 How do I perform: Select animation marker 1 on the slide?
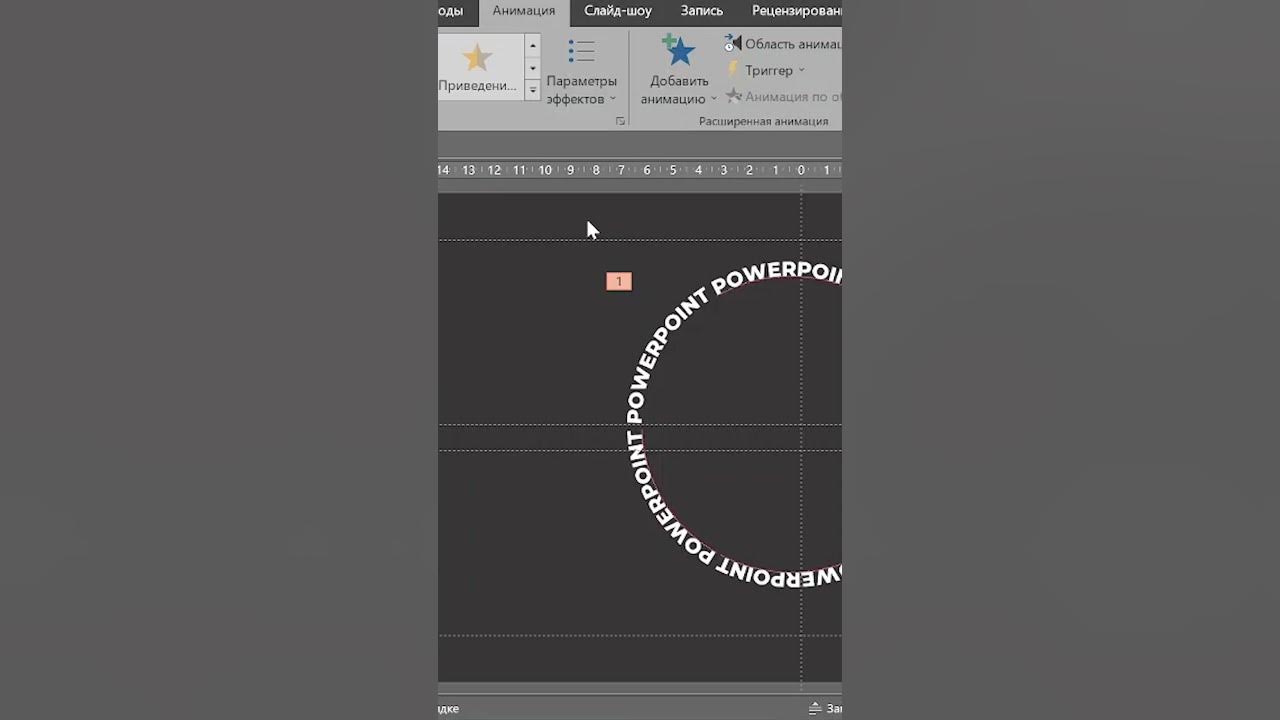tap(619, 282)
